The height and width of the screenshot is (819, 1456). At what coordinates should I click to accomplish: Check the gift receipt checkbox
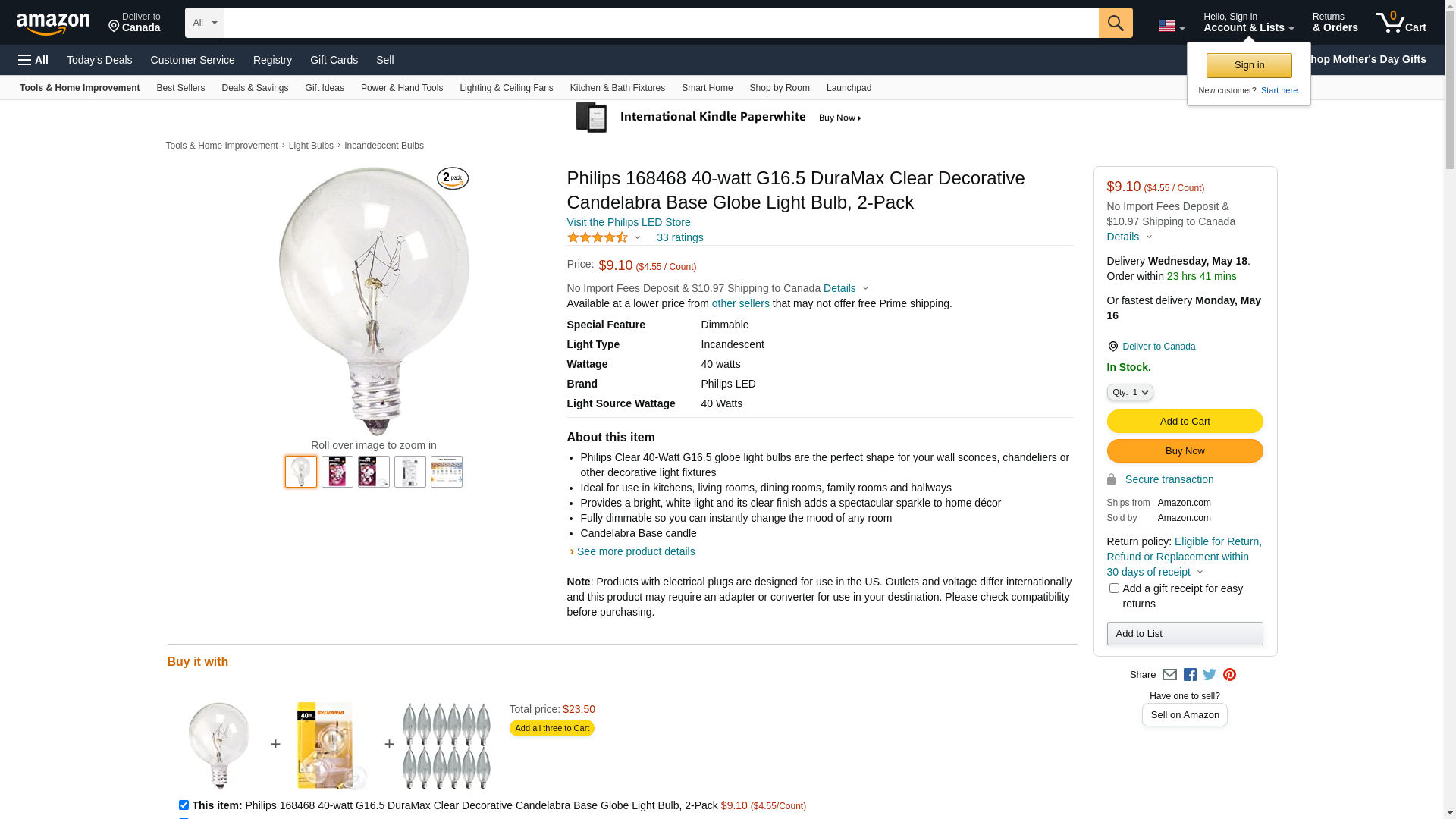pyautogui.click(x=1114, y=588)
